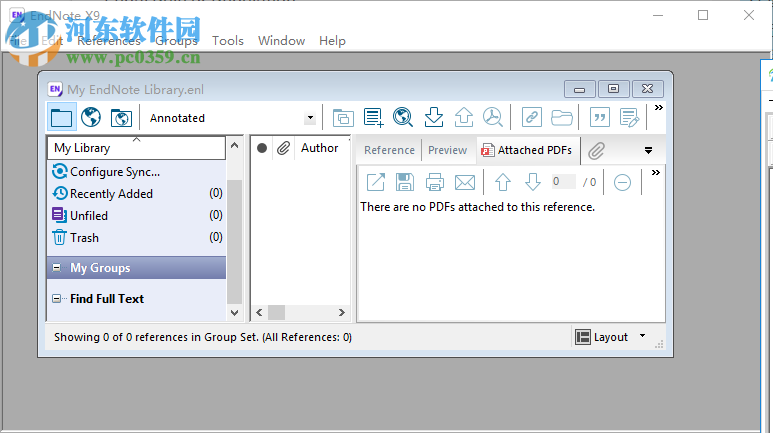
Task: Open the Layout dropdown
Action: [611, 337]
